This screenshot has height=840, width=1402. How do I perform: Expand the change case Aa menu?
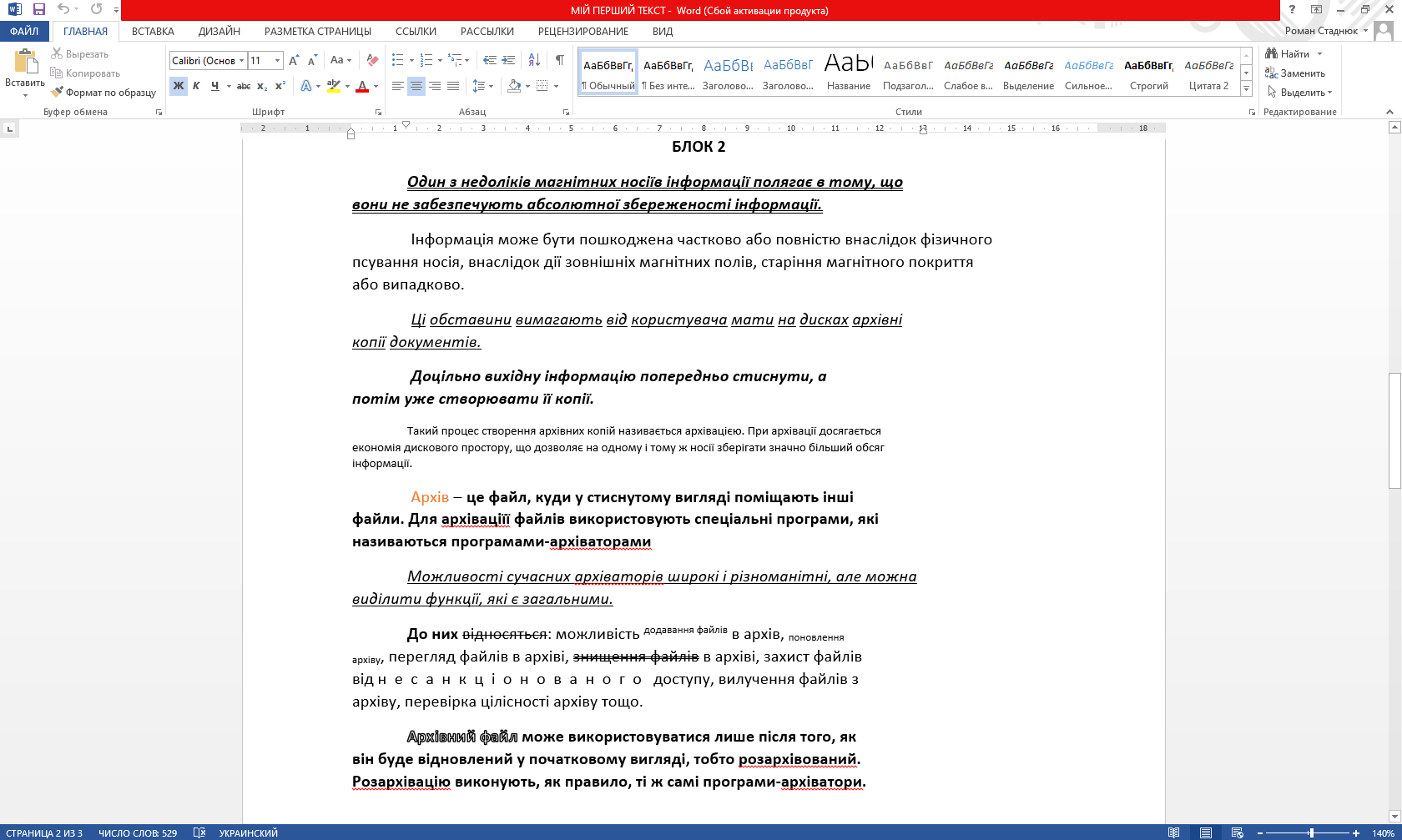point(340,60)
